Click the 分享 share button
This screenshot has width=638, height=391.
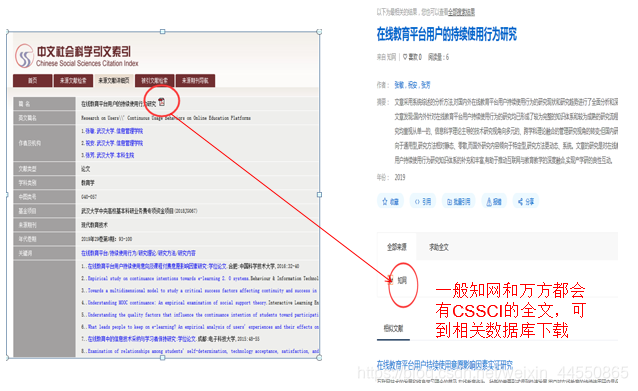[526, 201]
